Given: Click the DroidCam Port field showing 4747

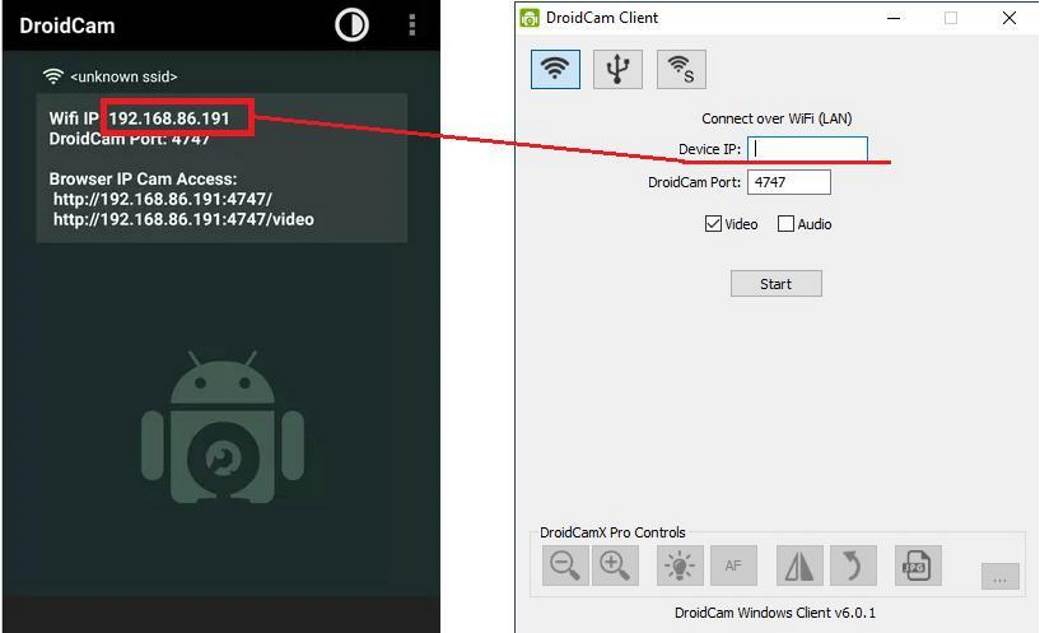Looking at the screenshot, I should [x=790, y=181].
